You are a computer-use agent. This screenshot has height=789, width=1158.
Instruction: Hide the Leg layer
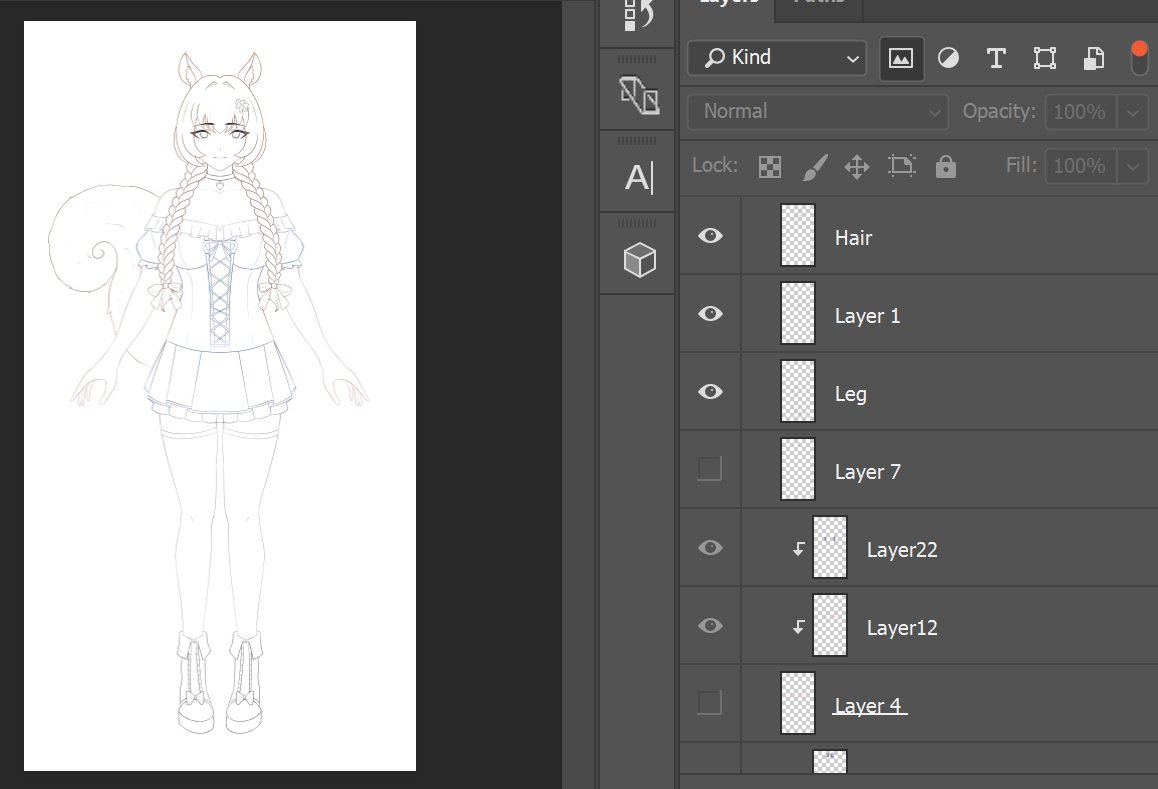click(710, 392)
